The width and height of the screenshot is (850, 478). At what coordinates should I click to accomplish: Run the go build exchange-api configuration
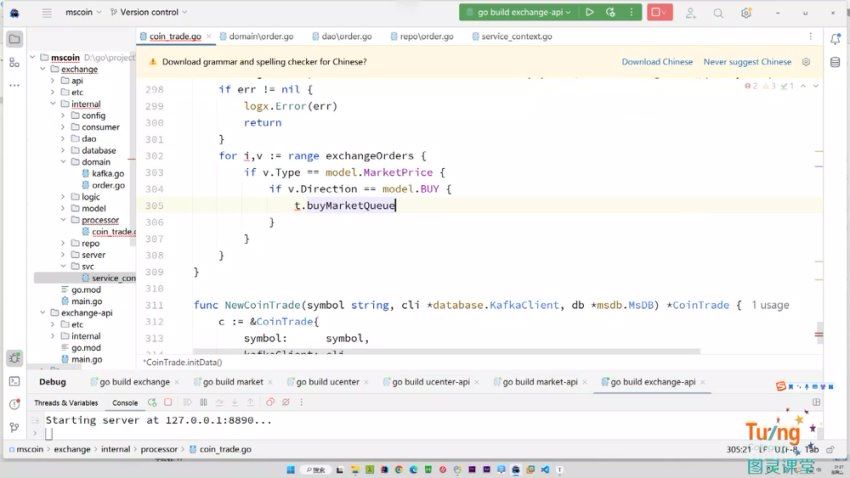pos(589,12)
